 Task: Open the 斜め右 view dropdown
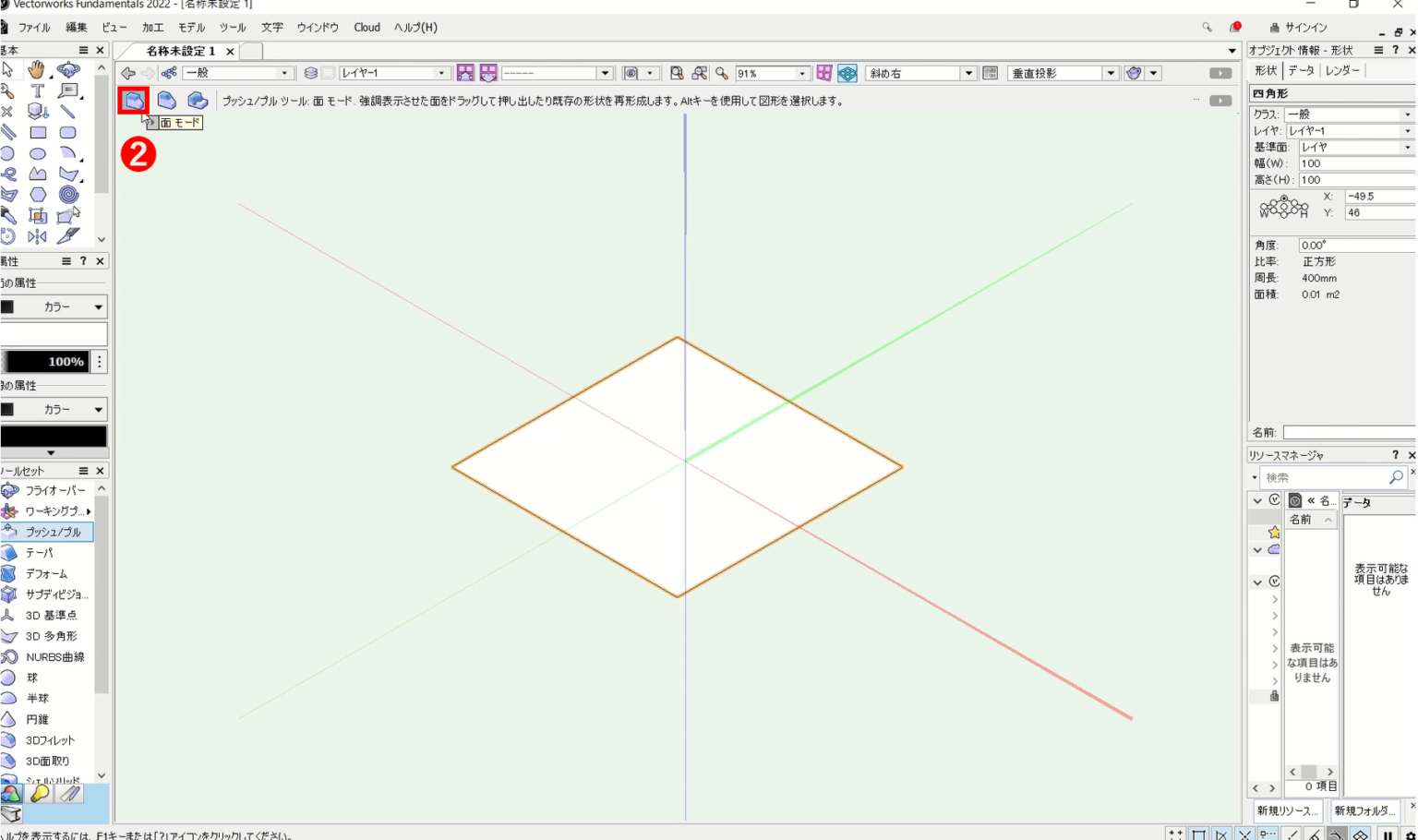pos(920,74)
